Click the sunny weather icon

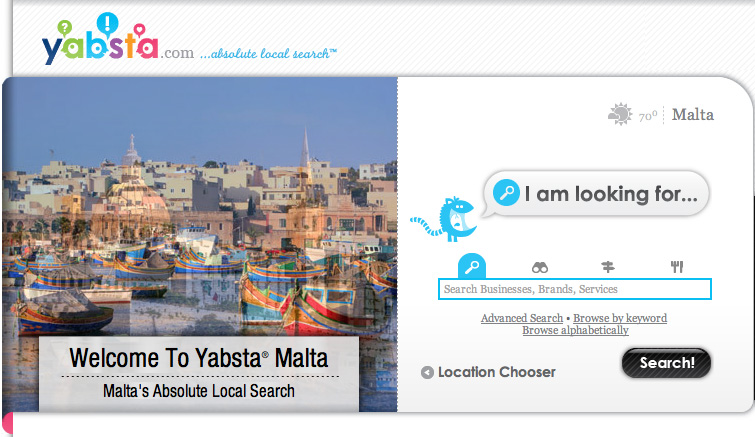point(620,114)
